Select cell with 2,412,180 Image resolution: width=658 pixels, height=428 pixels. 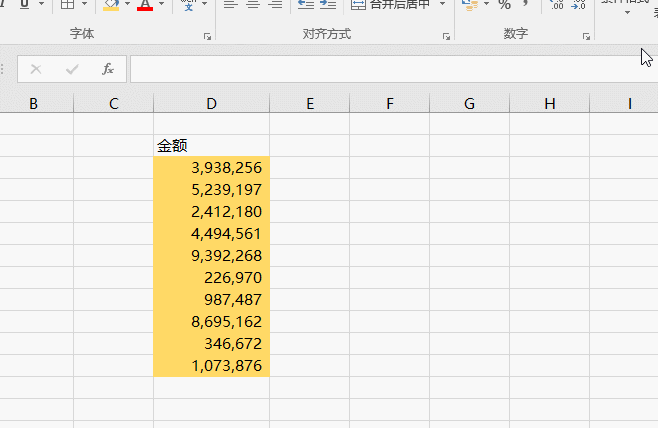[x=212, y=211]
